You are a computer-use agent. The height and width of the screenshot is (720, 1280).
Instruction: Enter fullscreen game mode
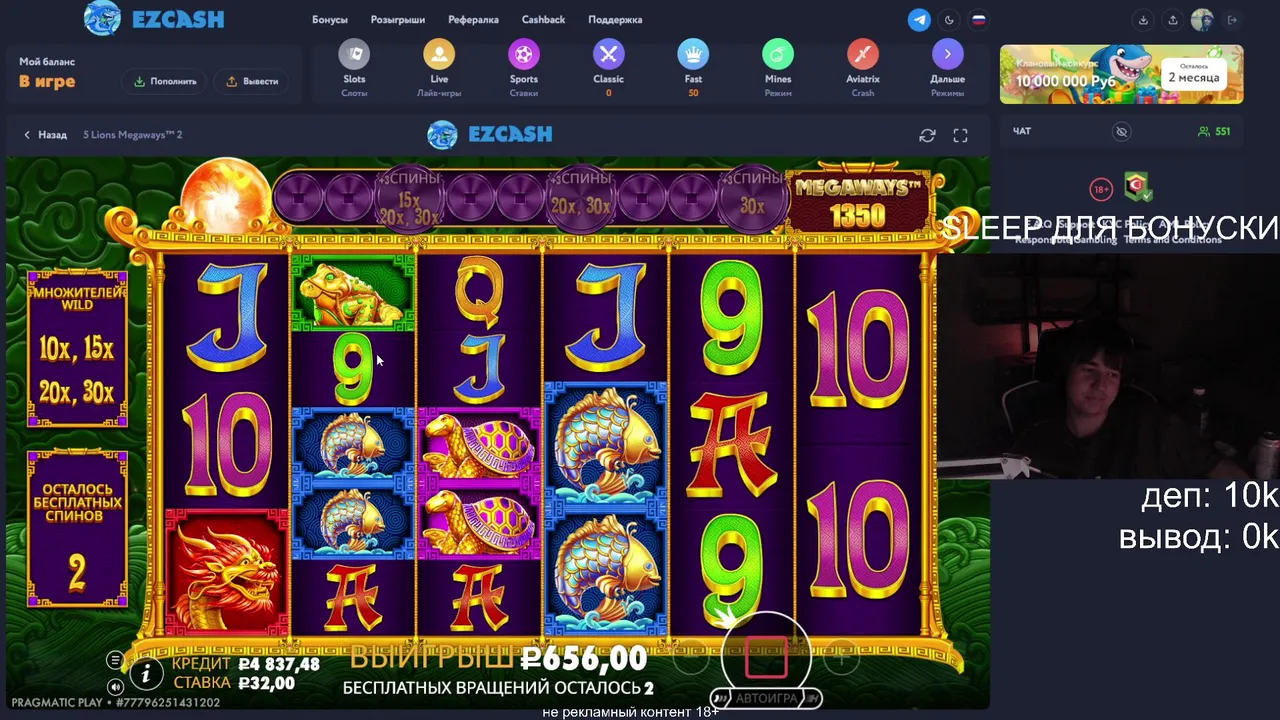[960, 135]
